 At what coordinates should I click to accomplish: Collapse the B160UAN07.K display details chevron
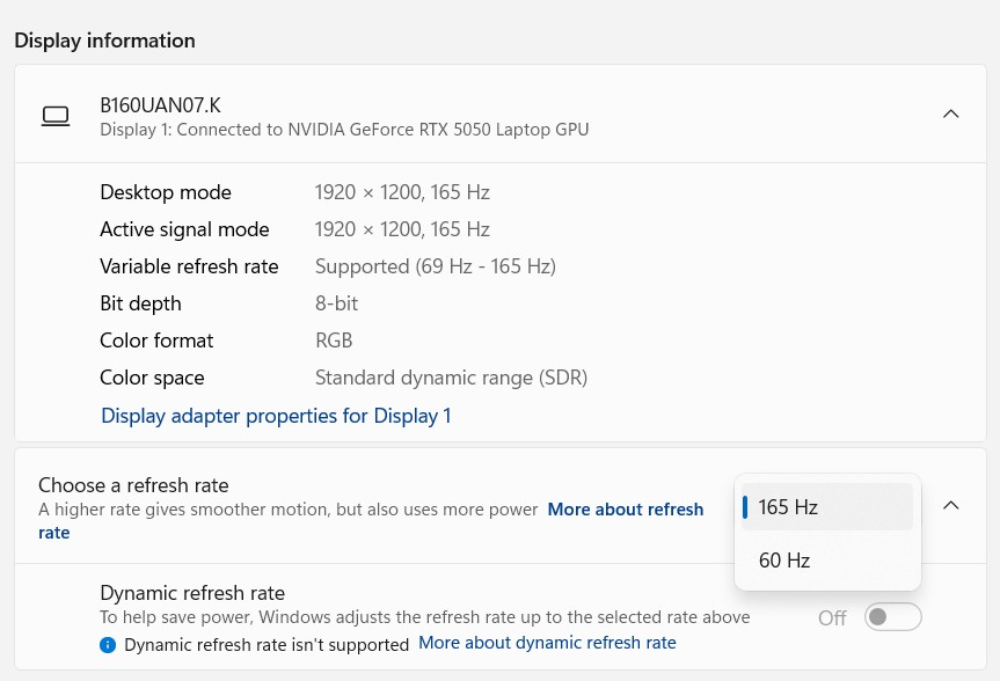click(951, 114)
